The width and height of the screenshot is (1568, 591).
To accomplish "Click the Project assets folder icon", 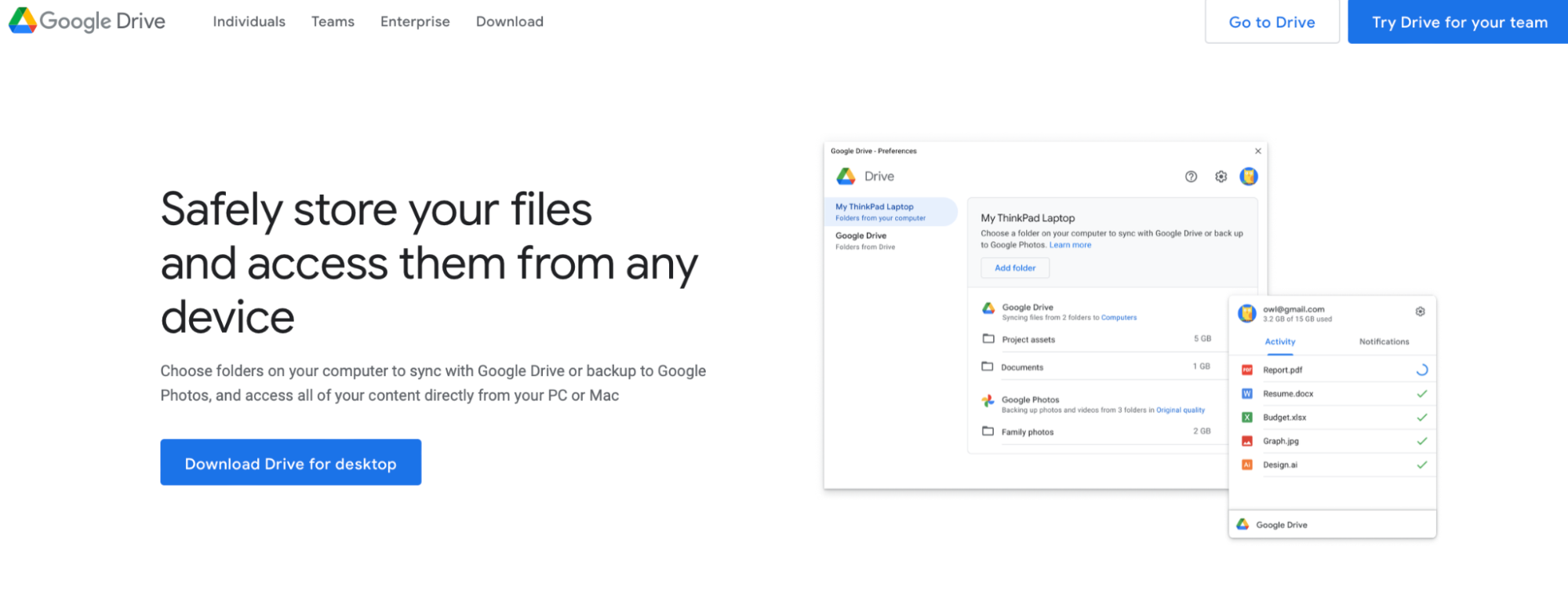I will 988,339.
